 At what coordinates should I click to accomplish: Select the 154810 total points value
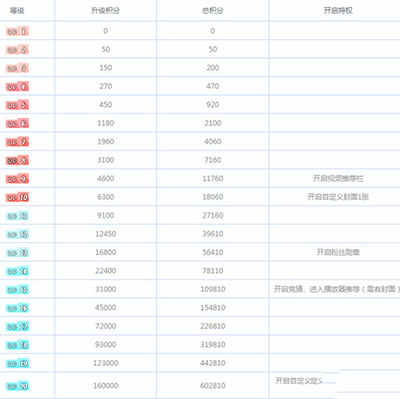(x=213, y=307)
